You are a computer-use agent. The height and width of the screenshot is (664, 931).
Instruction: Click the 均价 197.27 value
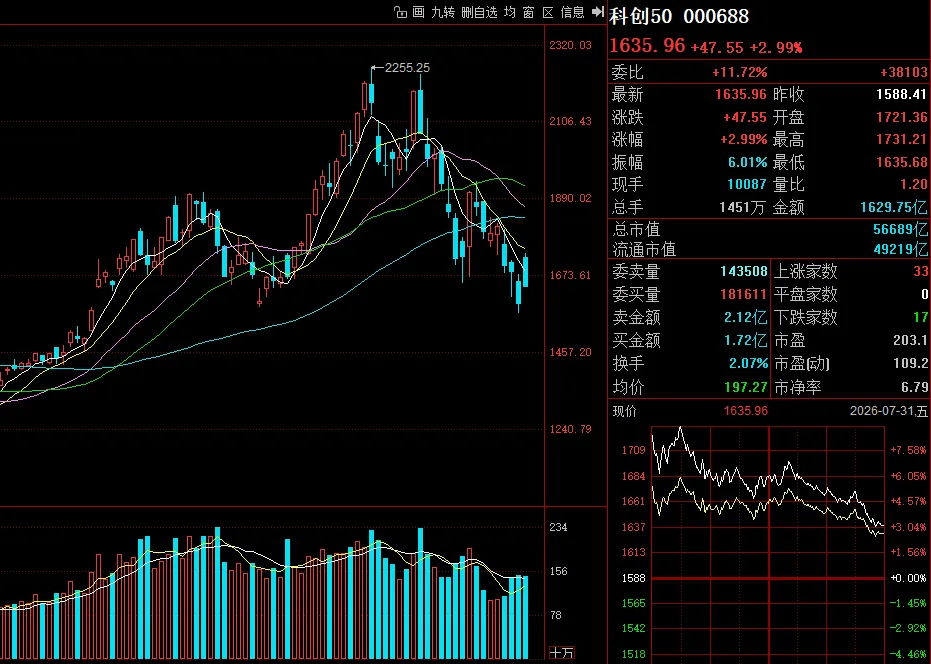click(x=746, y=387)
